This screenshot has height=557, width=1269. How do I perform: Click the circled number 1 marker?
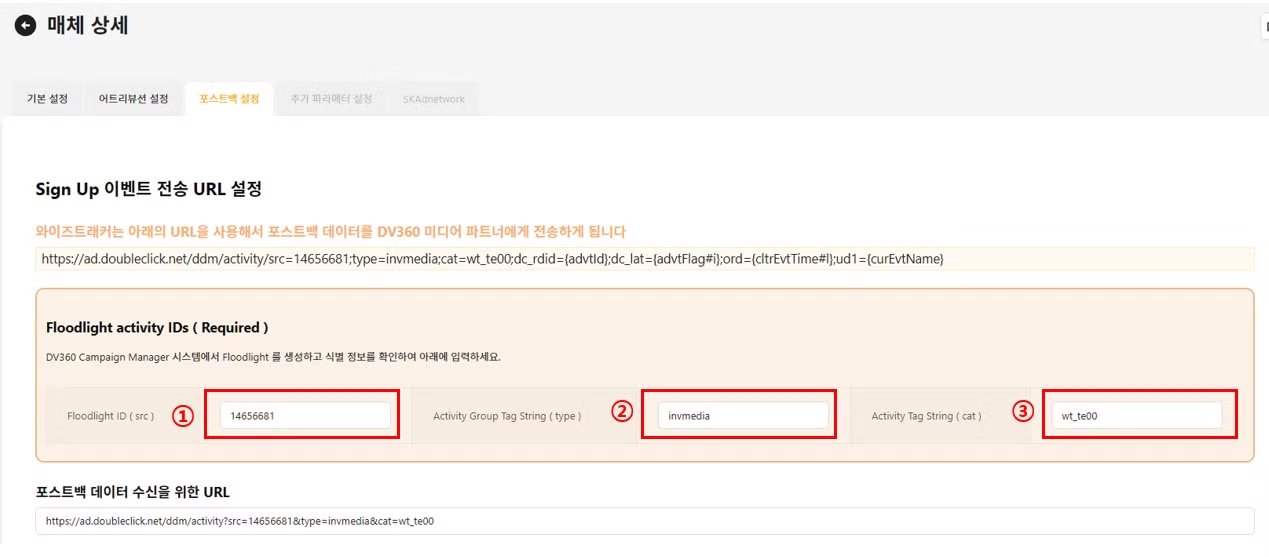coord(181,415)
